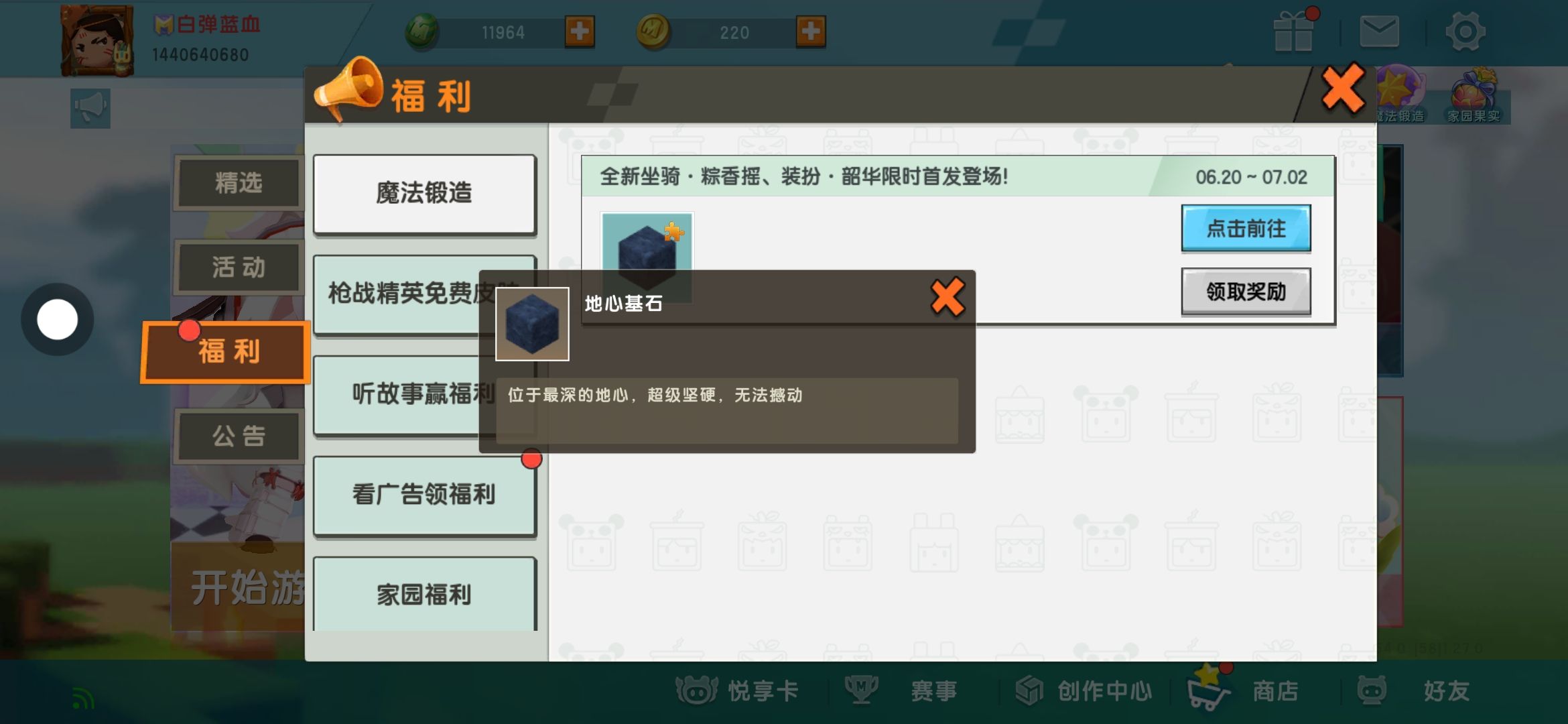This screenshot has width=1568, height=724.
Task: Select the 魔法锻造 menu entry
Action: point(424,193)
